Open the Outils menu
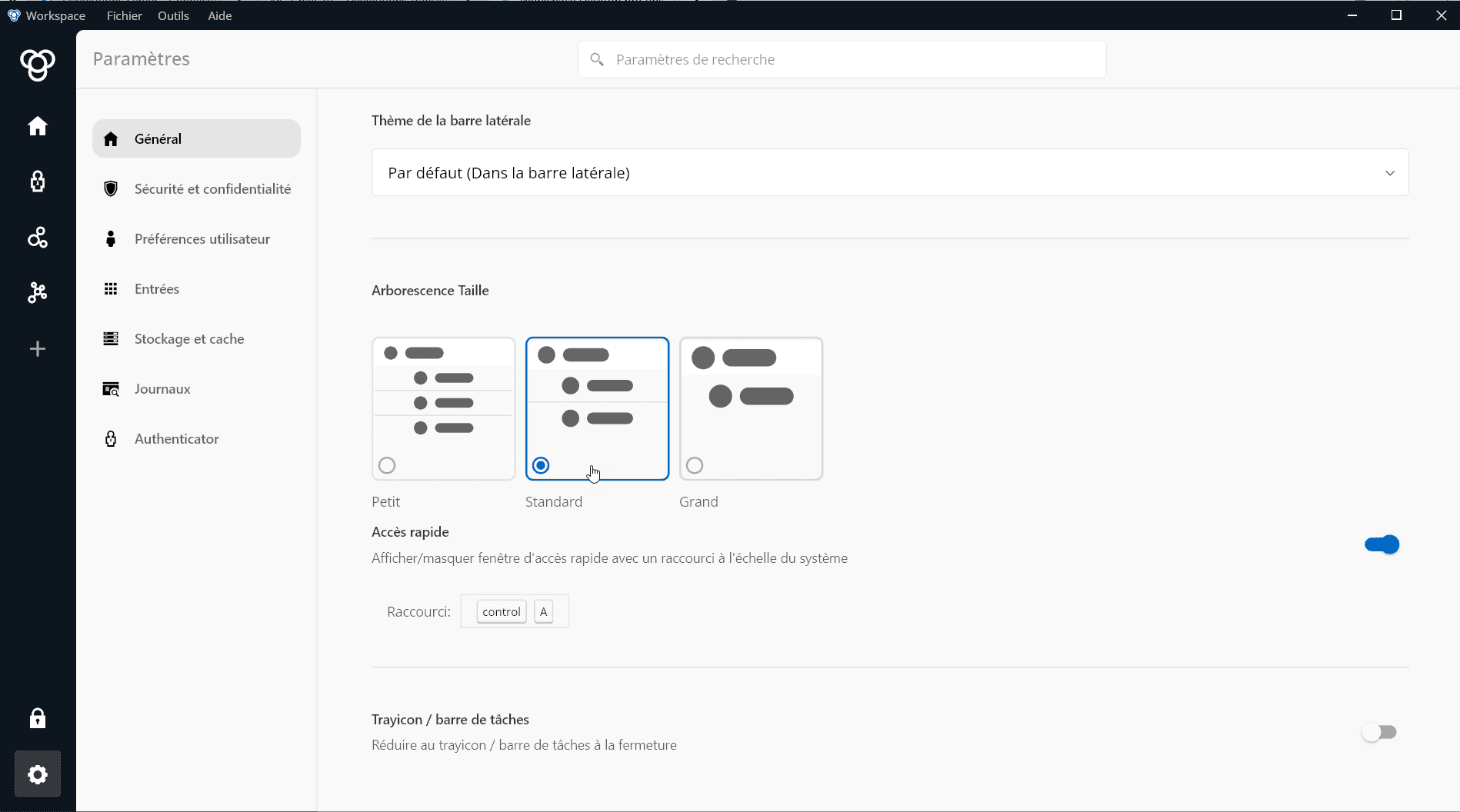The height and width of the screenshot is (812, 1460). pyautogui.click(x=173, y=15)
